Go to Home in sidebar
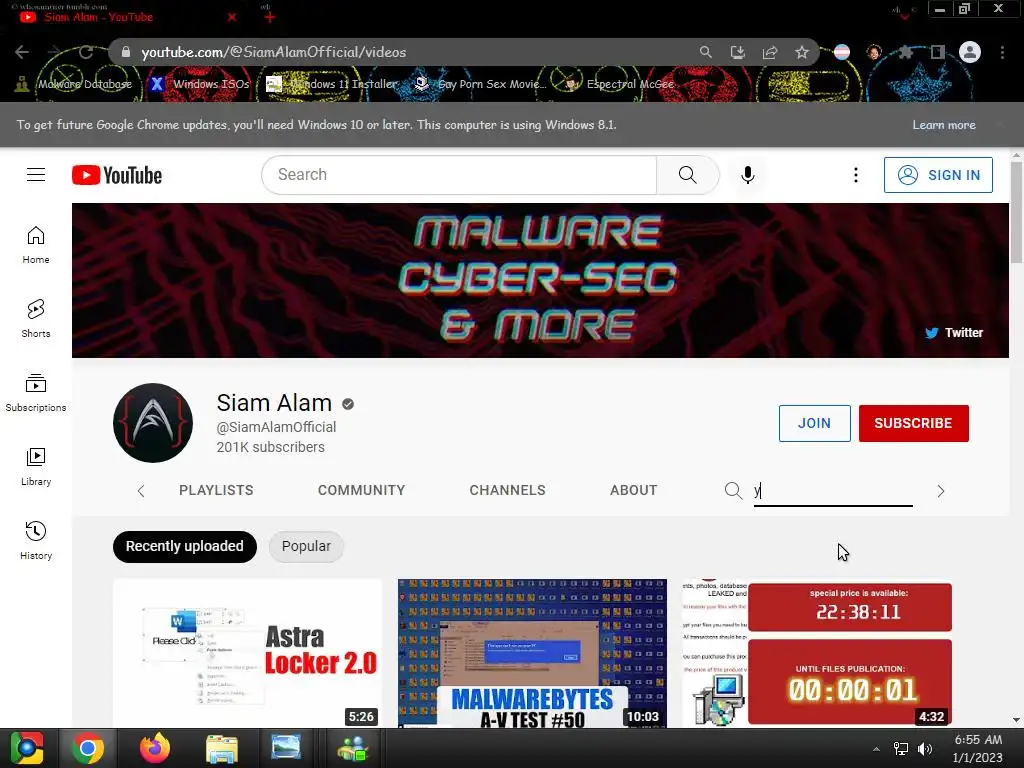The height and width of the screenshot is (768, 1024). tap(36, 245)
